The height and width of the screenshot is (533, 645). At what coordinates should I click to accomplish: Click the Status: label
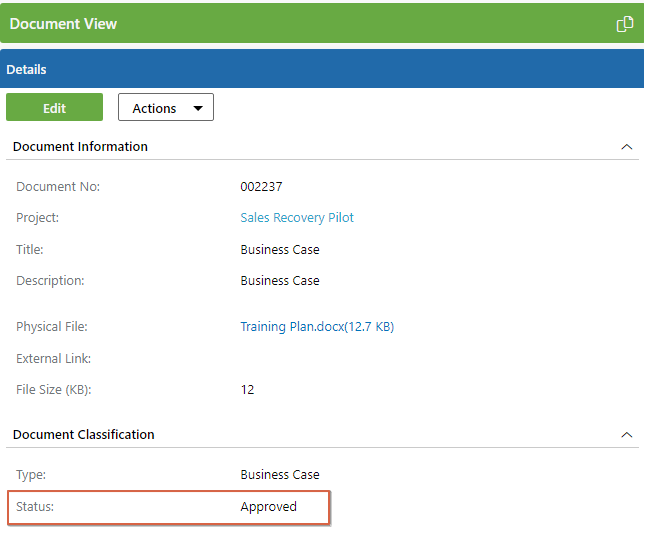coord(35,507)
